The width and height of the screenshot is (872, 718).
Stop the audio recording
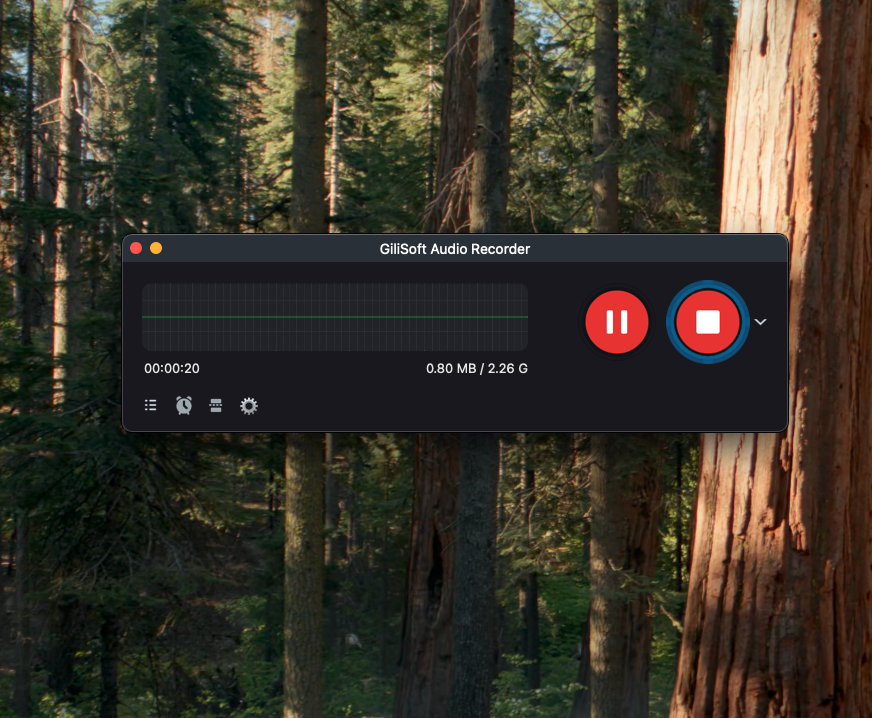pyautogui.click(x=707, y=322)
